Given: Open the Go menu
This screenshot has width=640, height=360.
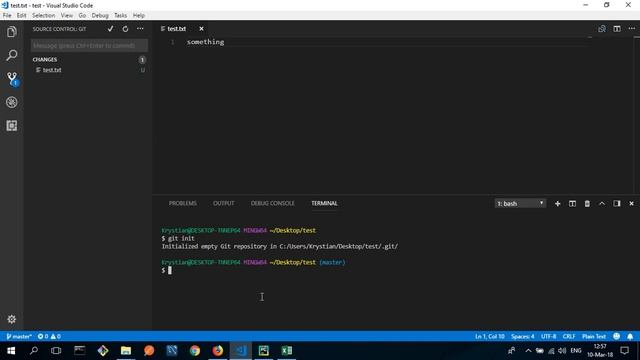Looking at the screenshot, I should [x=82, y=15].
